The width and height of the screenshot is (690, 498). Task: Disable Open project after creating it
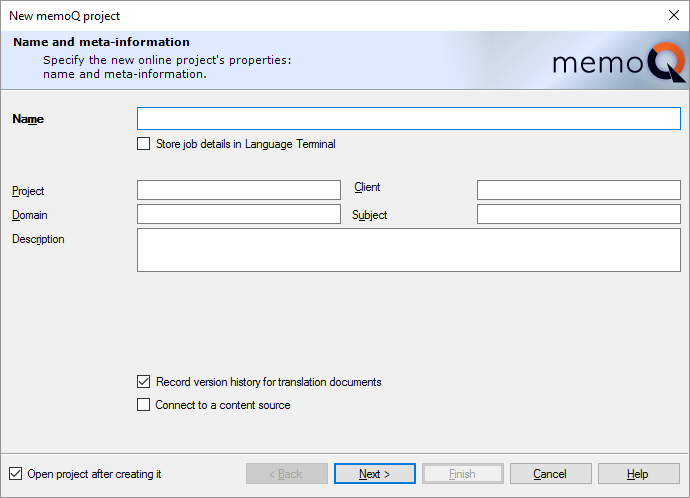click(x=15, y=474)
